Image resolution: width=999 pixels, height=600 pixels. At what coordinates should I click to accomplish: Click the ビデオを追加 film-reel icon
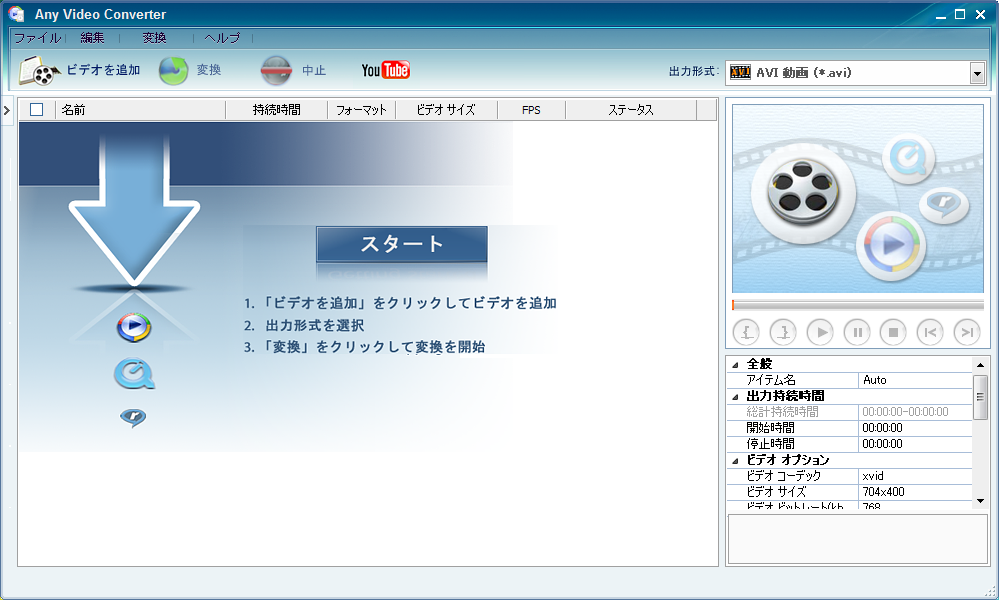click(39, 71)
